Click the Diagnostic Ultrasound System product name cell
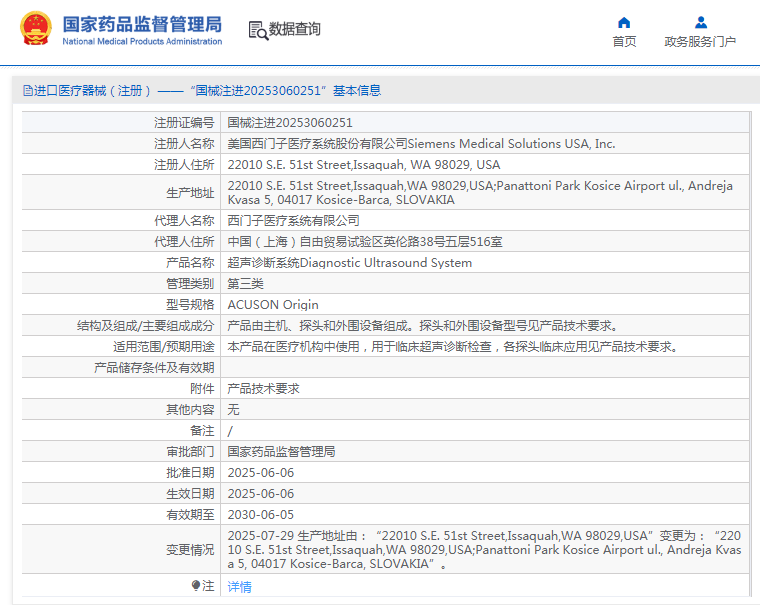The image size is (760, 605). 349,263
